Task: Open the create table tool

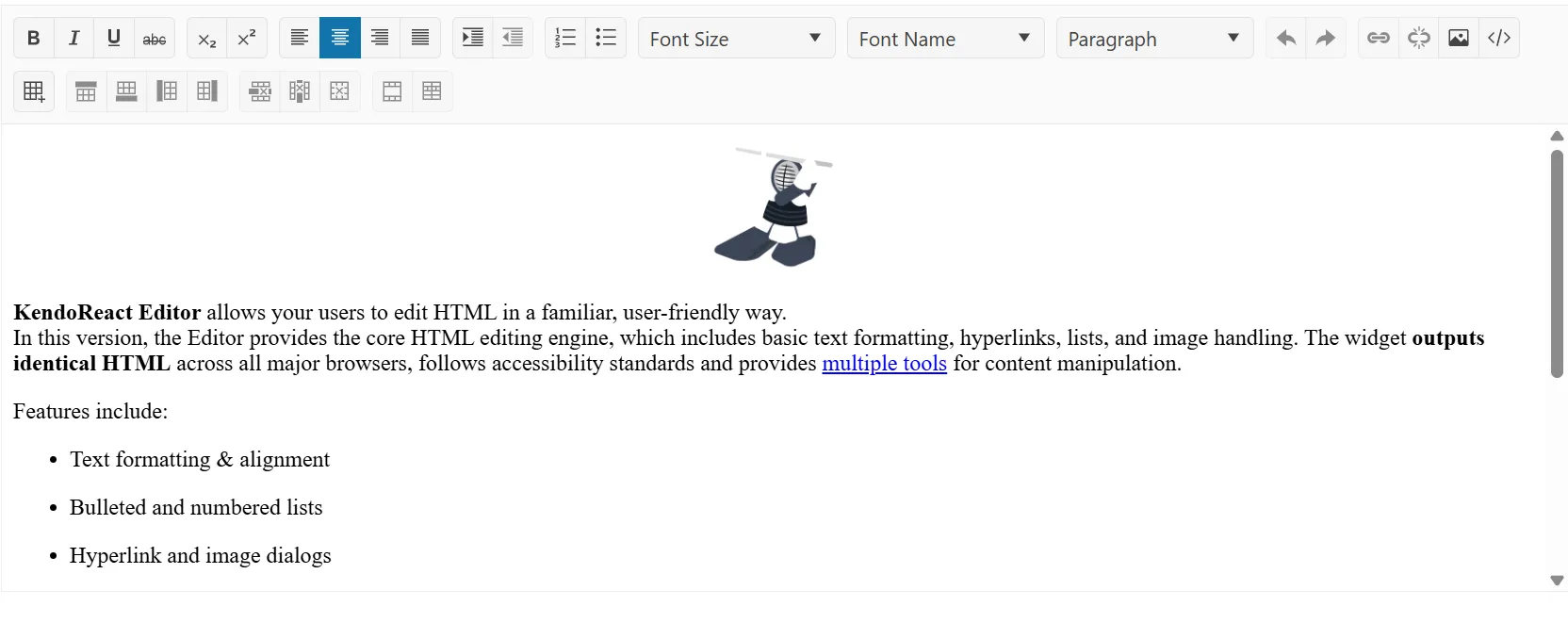Action: (34, 91)
